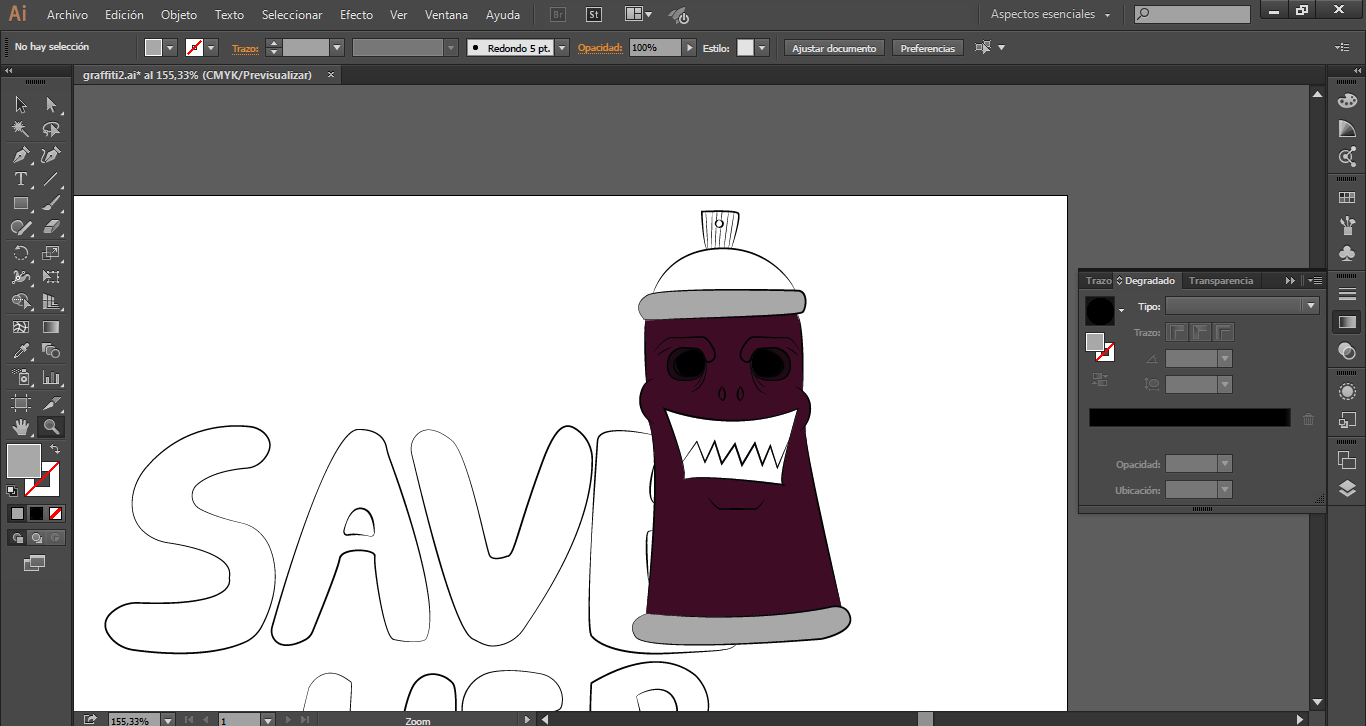1366x726 pixels.
Task: Click the Eraser tool
Action: (51, 228)
